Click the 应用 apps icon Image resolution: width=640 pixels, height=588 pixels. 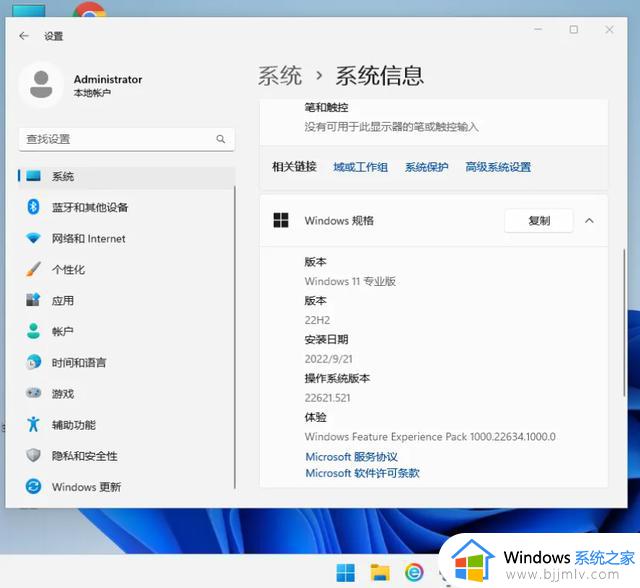coord(33,300)
